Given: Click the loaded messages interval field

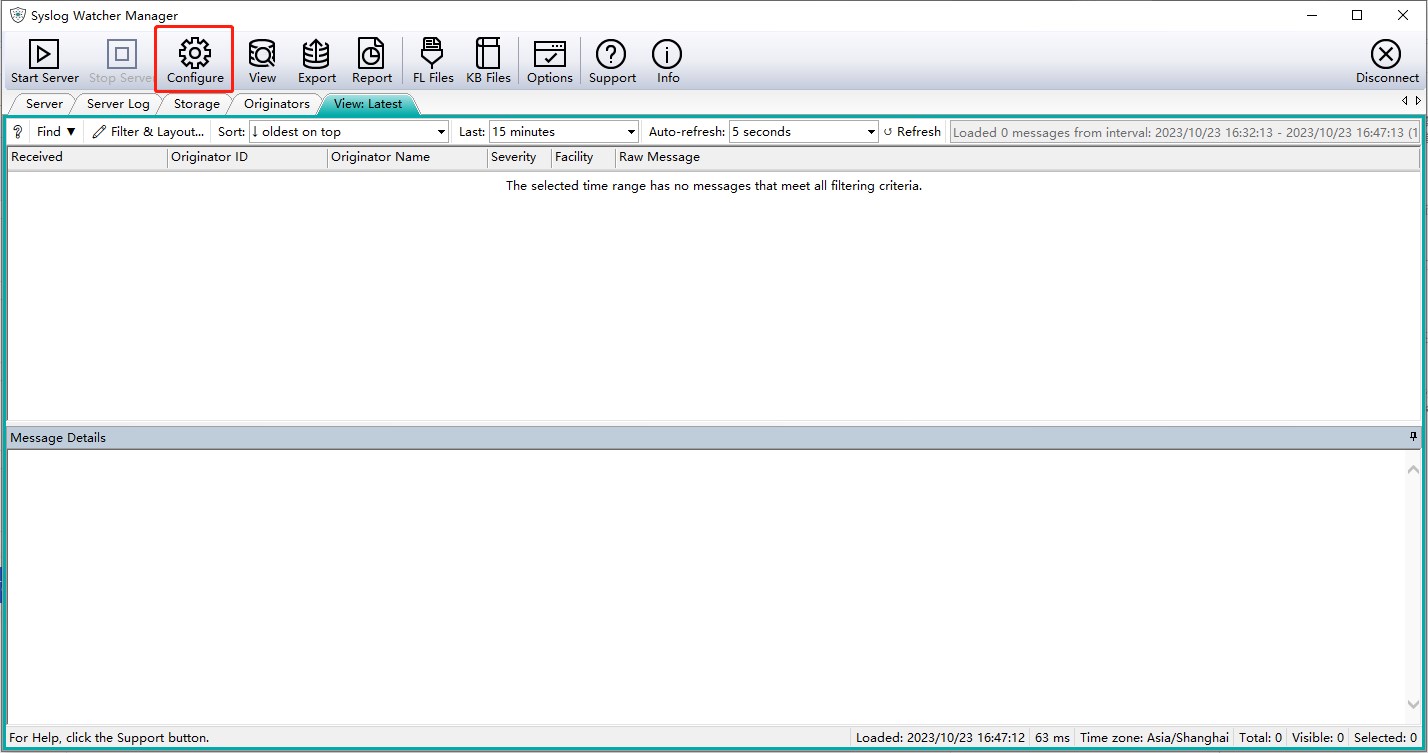Looking at the screenshot, I should pyautogui.click(x=1184, y=132).
